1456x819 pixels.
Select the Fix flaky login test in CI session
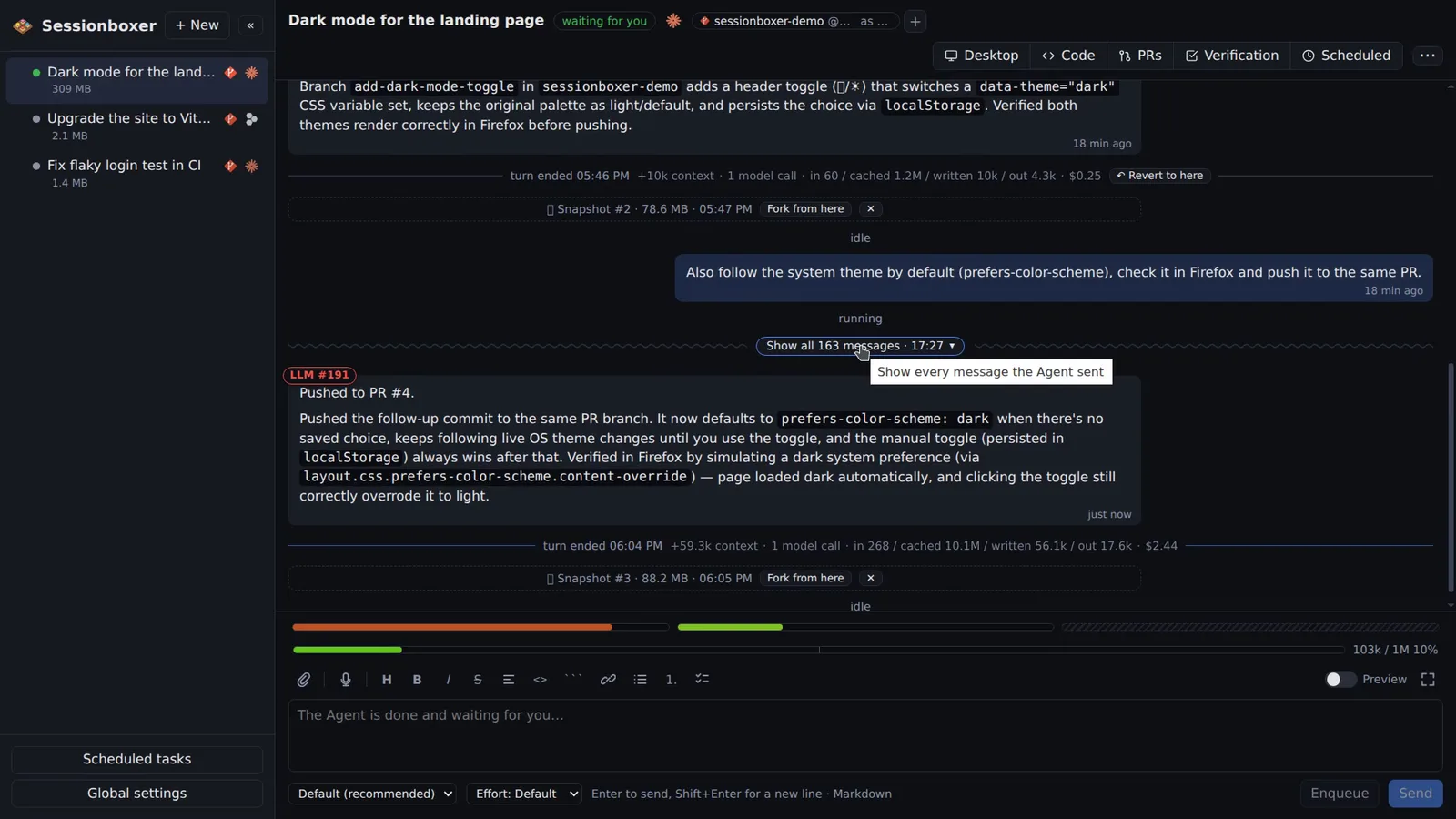tap(136, 173)
